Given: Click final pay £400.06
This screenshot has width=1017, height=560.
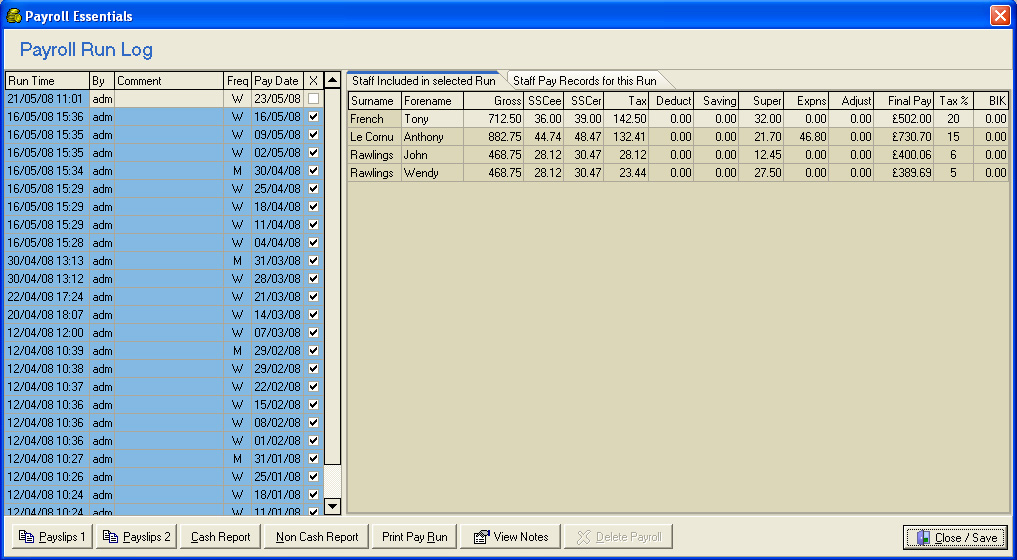Looking at the screenshot, I should (x=903, y=155).
